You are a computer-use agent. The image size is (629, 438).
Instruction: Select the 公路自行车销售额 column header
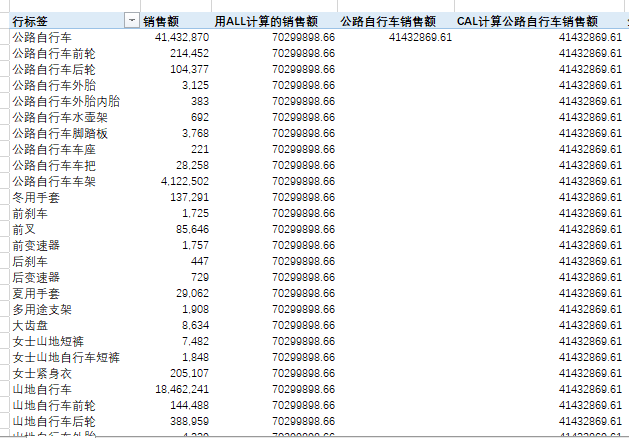(x=388, y=21)
